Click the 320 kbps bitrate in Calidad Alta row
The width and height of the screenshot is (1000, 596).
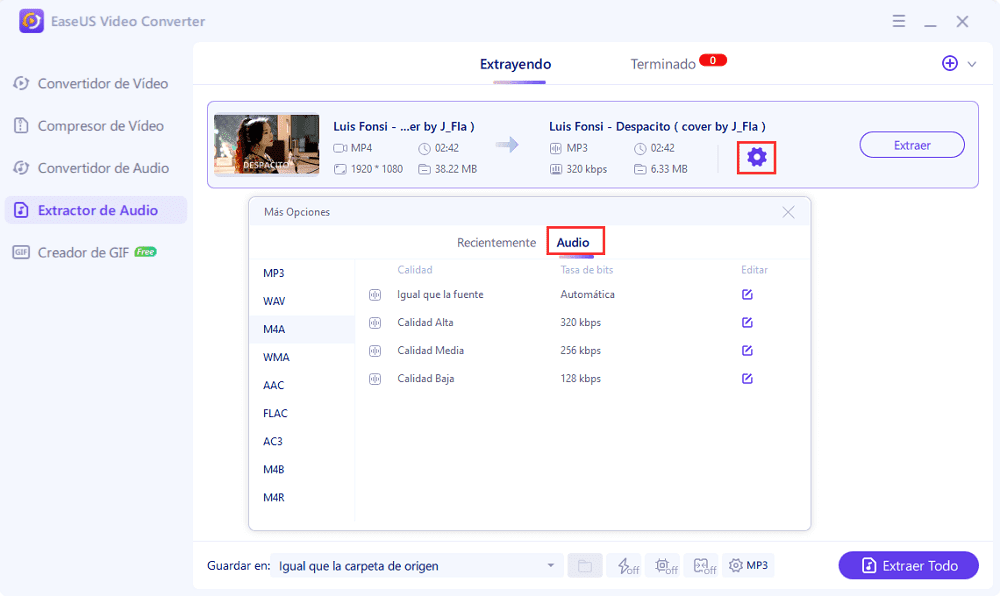(580, 323)
